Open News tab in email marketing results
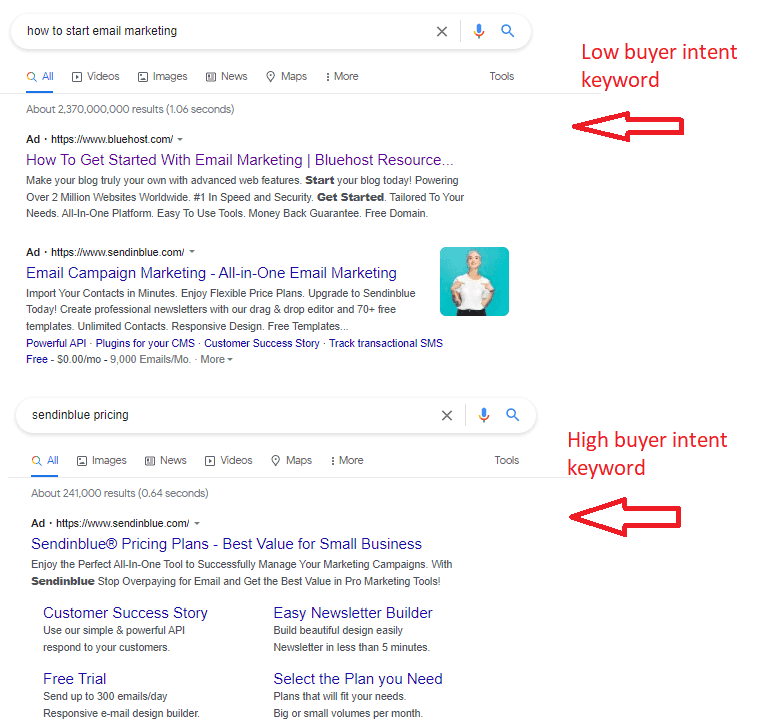Screen dimensions: 773x728 tap(226, 76)
